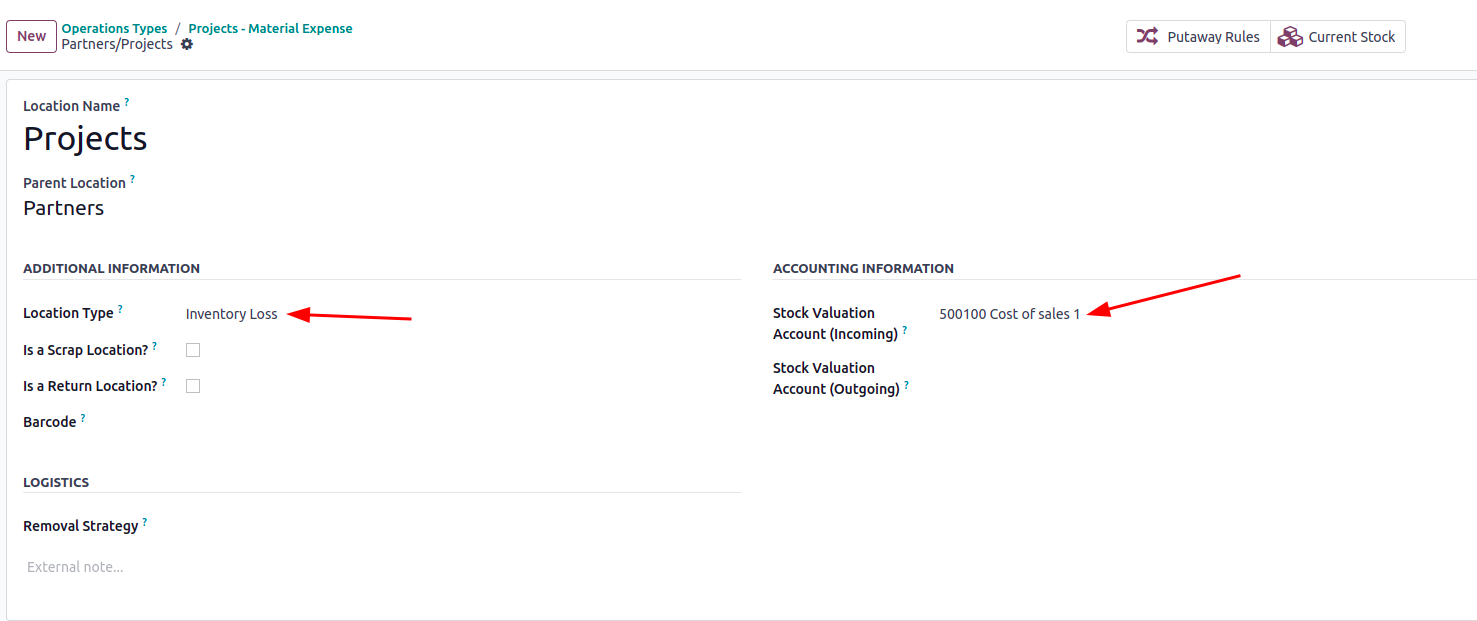Click the Location Name label
This screenshot has width=1477, height=621.
72,106
